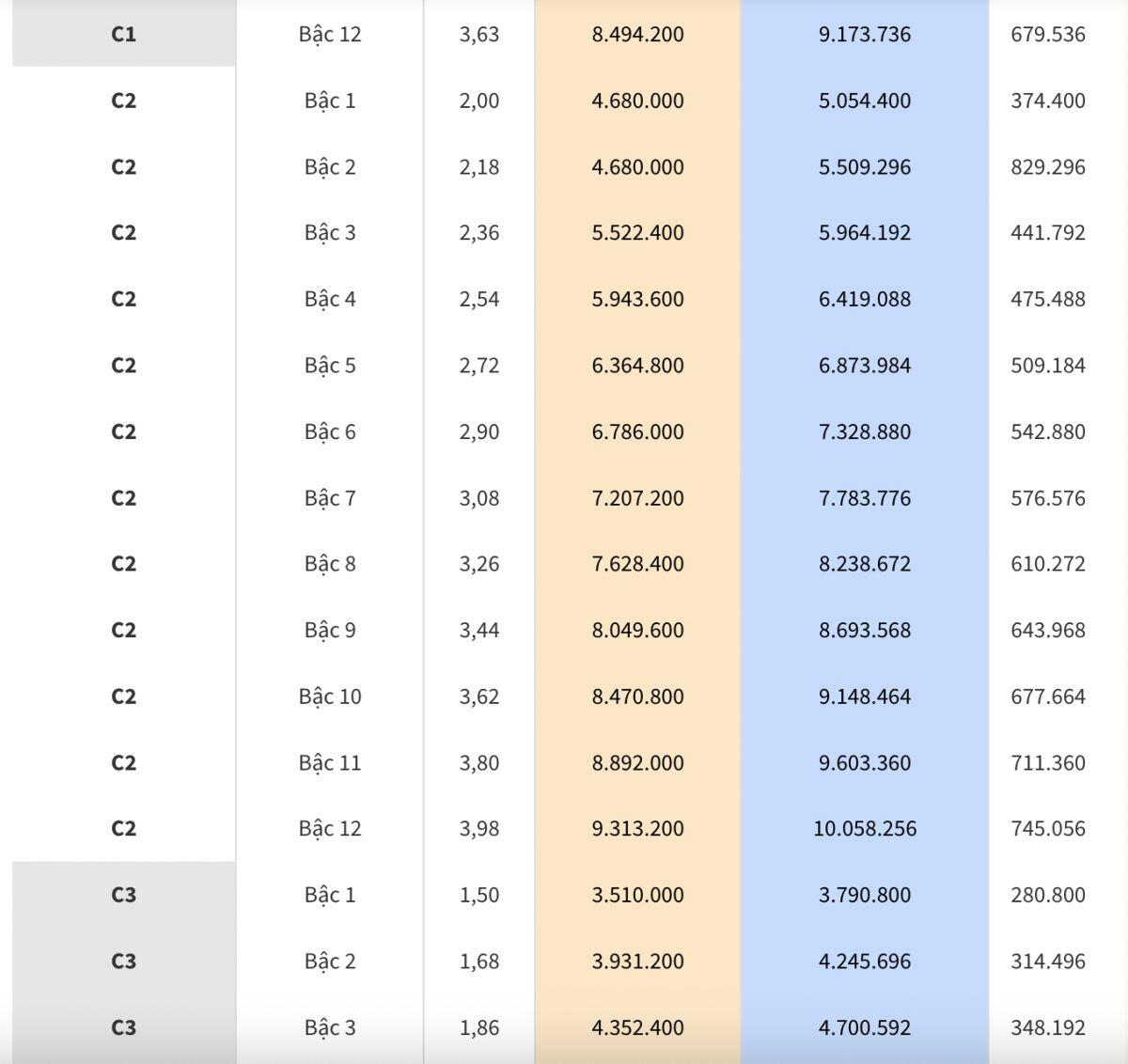The height and width of the screenshot is (1064, 1128).
Task: Select the value 8.494.200 in orange column
Action: click(x=637, y=34)
